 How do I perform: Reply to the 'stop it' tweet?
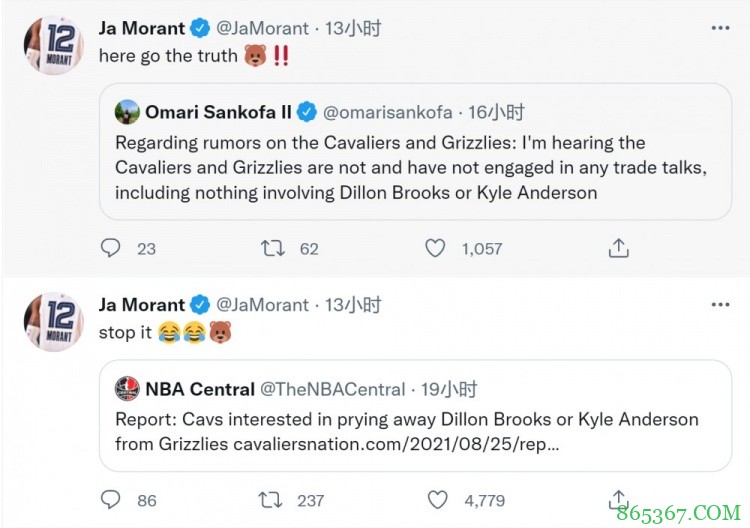coord(111,500)
